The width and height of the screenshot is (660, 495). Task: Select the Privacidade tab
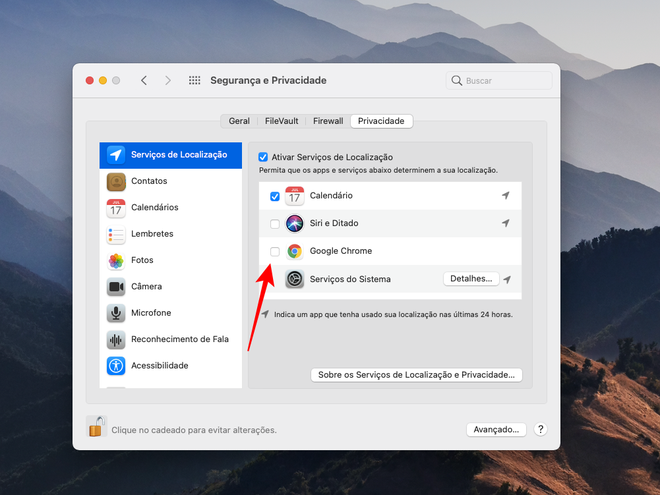coord(381,121)
